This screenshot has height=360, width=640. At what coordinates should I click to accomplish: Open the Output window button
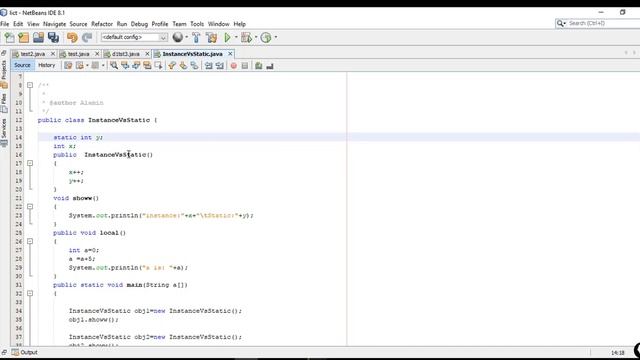click(x=25, y=352)
